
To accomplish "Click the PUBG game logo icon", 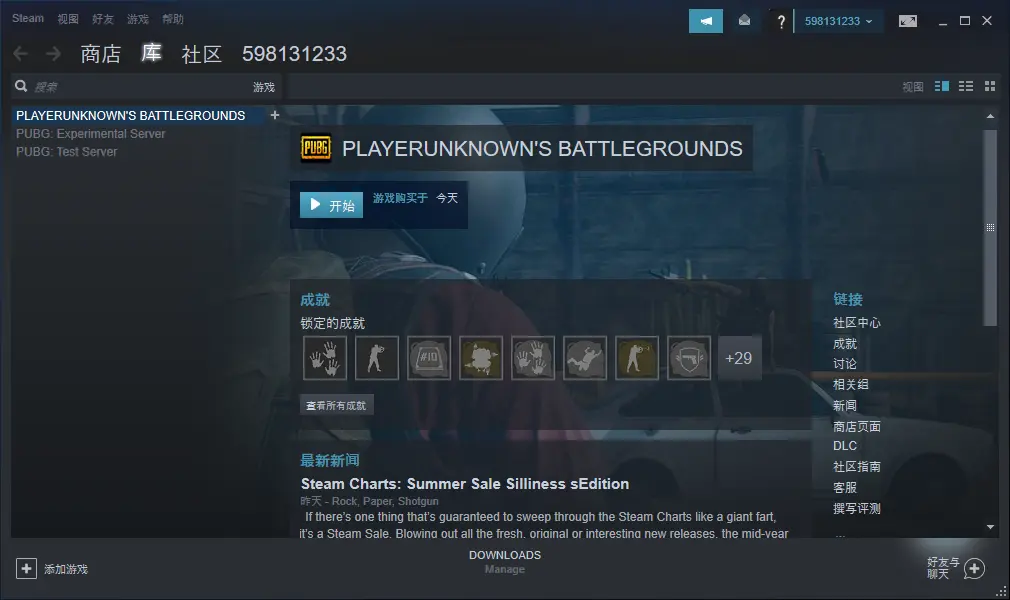I will (x=315, y=149).
